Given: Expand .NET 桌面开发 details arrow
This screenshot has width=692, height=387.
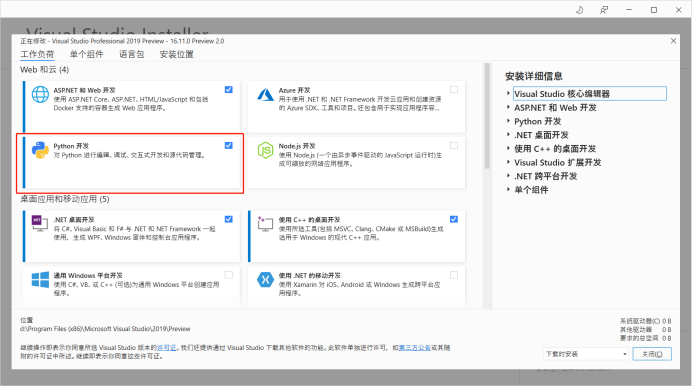Looking at the screenshot, I should [x=508, y=135].
